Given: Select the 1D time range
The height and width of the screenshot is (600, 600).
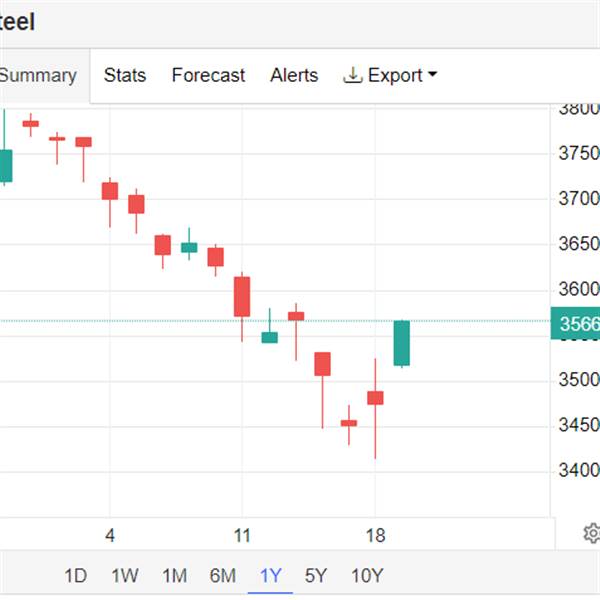Looking at the screenshot, I should pyautogui.click(x=75, y=575).
